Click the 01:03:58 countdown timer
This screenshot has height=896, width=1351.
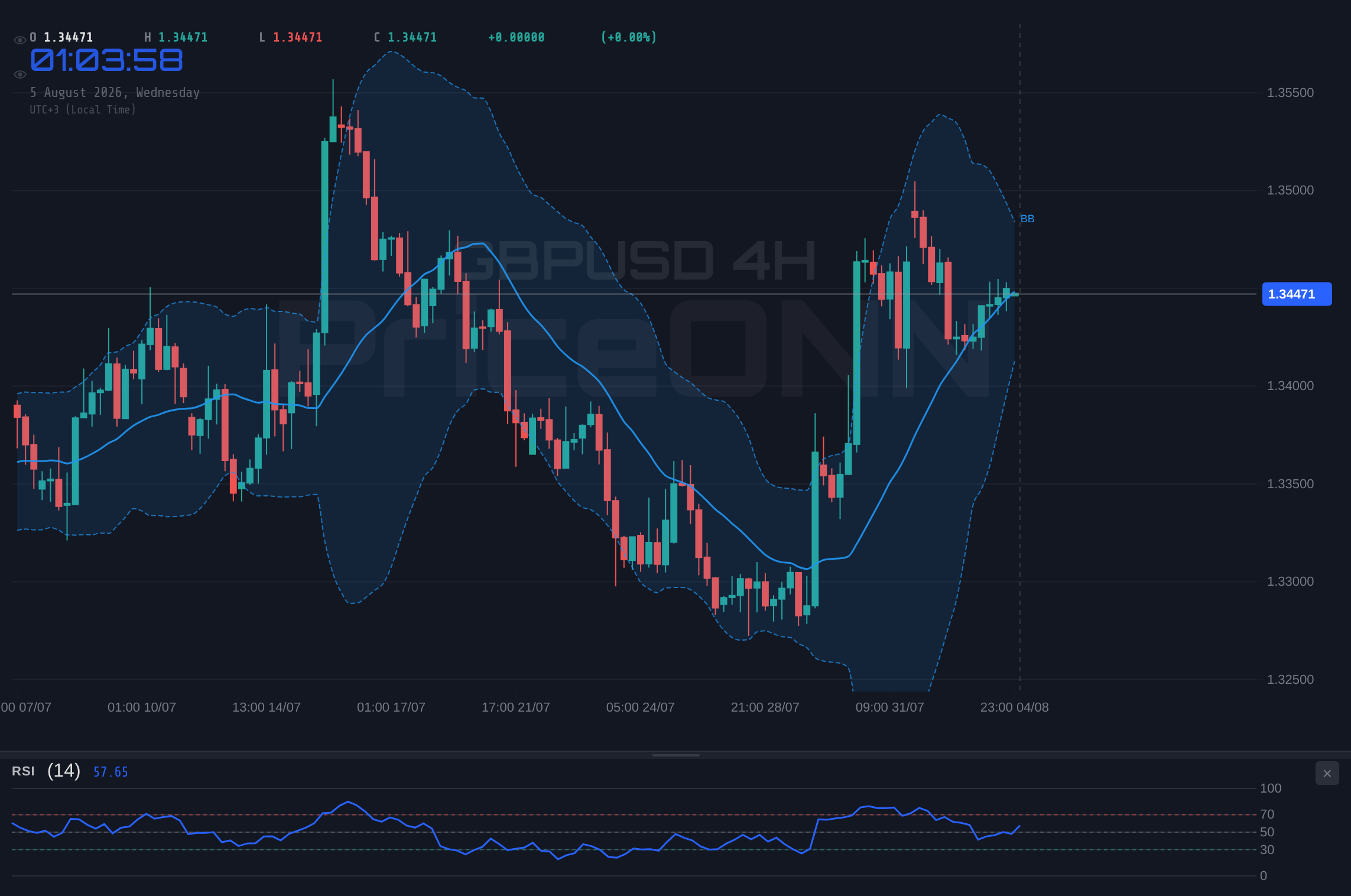click(107, 60)
